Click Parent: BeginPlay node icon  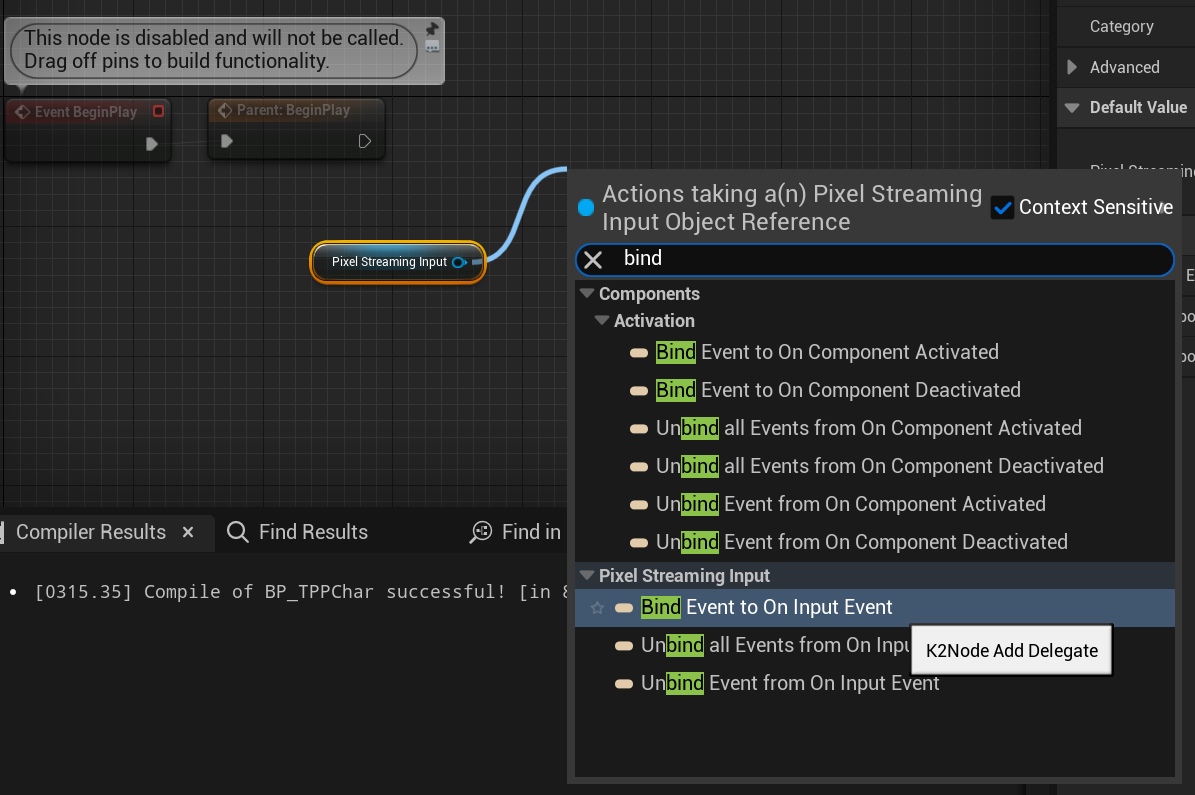225,111
